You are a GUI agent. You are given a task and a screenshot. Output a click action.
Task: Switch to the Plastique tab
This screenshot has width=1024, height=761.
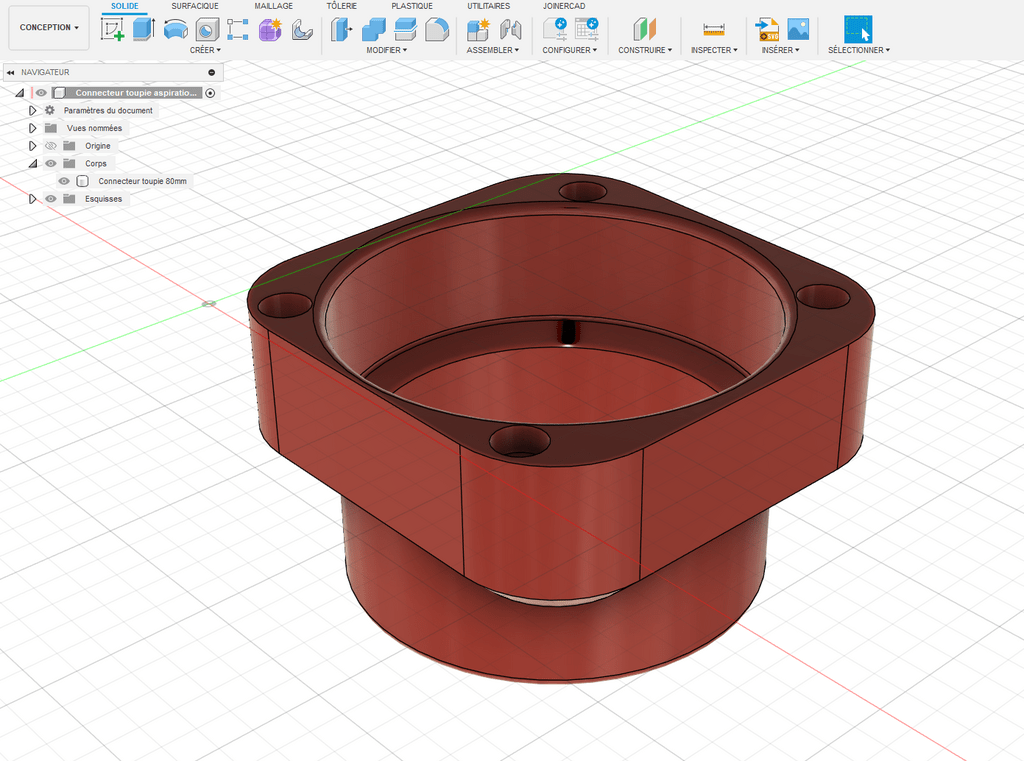click(x=412, y=6)
